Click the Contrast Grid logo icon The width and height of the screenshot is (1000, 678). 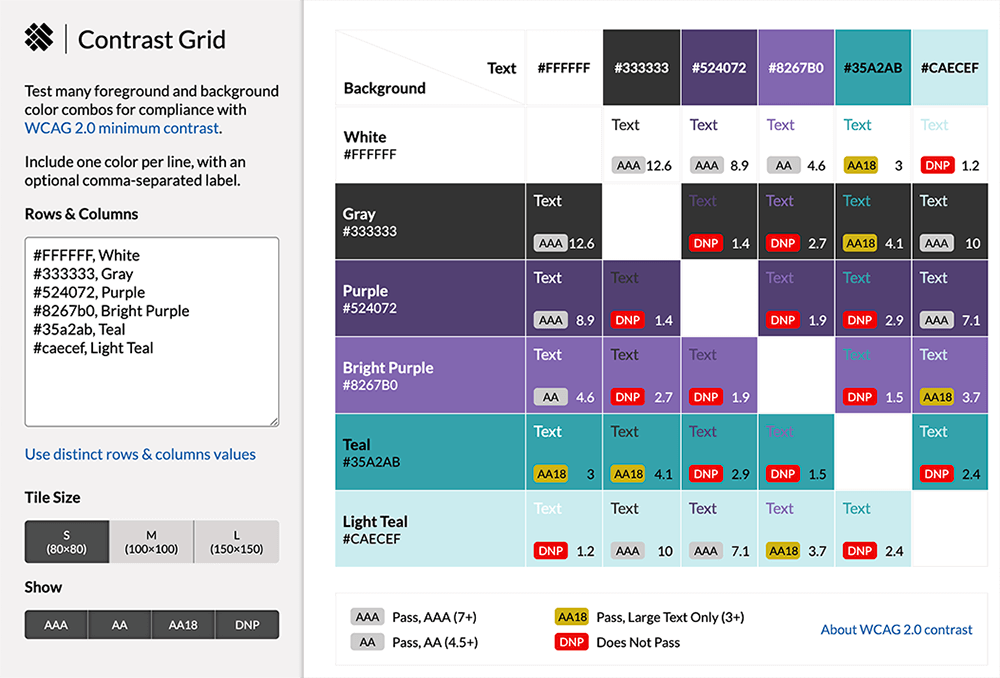tap(38, 38)
